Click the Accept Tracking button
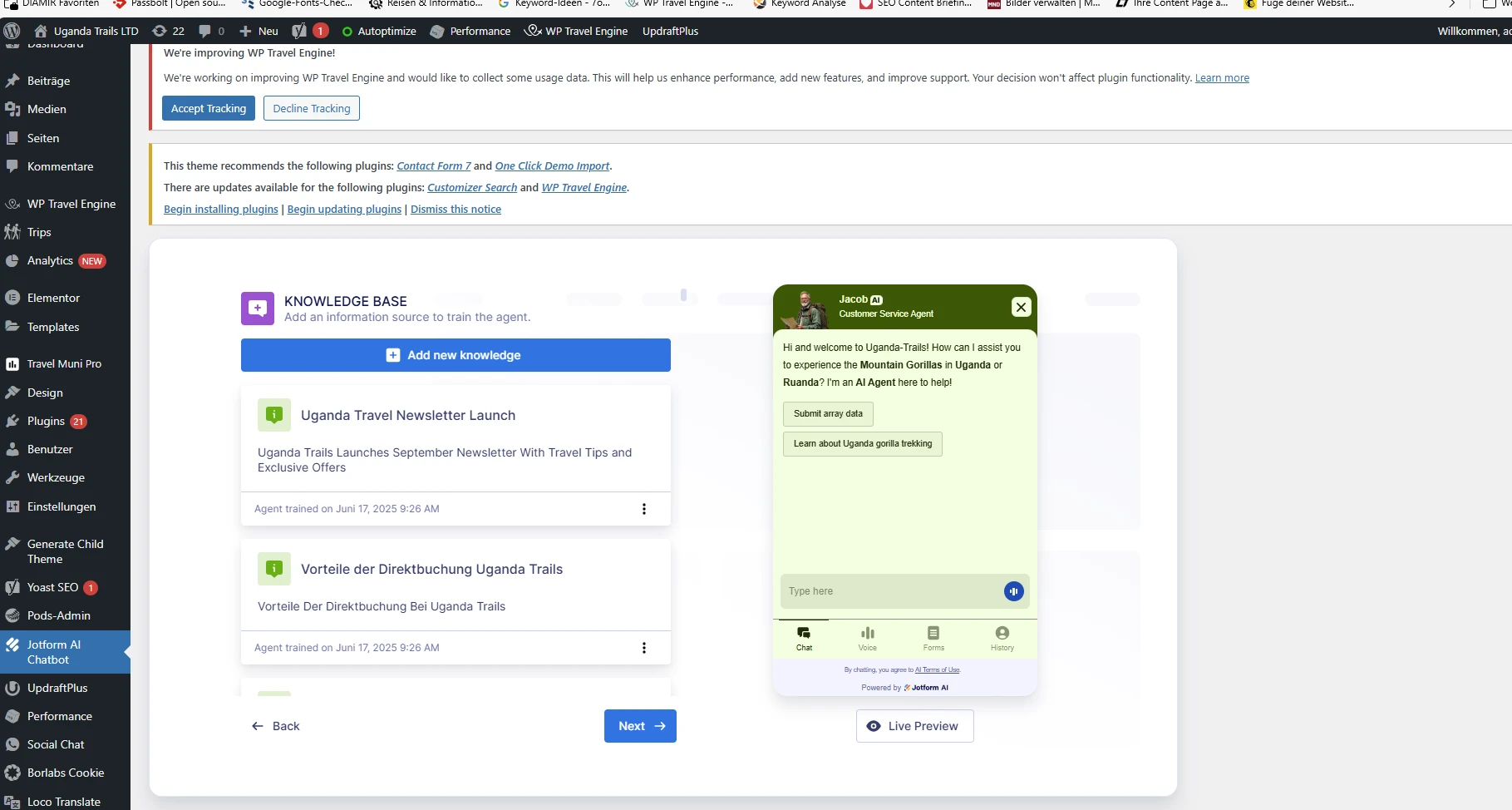Image resolution: width=1512 pixels, height=810 pixels. pyautogui.click(x=208, y=108)
